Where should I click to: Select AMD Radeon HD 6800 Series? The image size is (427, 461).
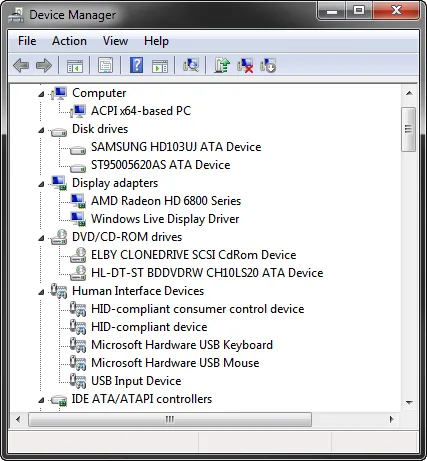(166, 201)
